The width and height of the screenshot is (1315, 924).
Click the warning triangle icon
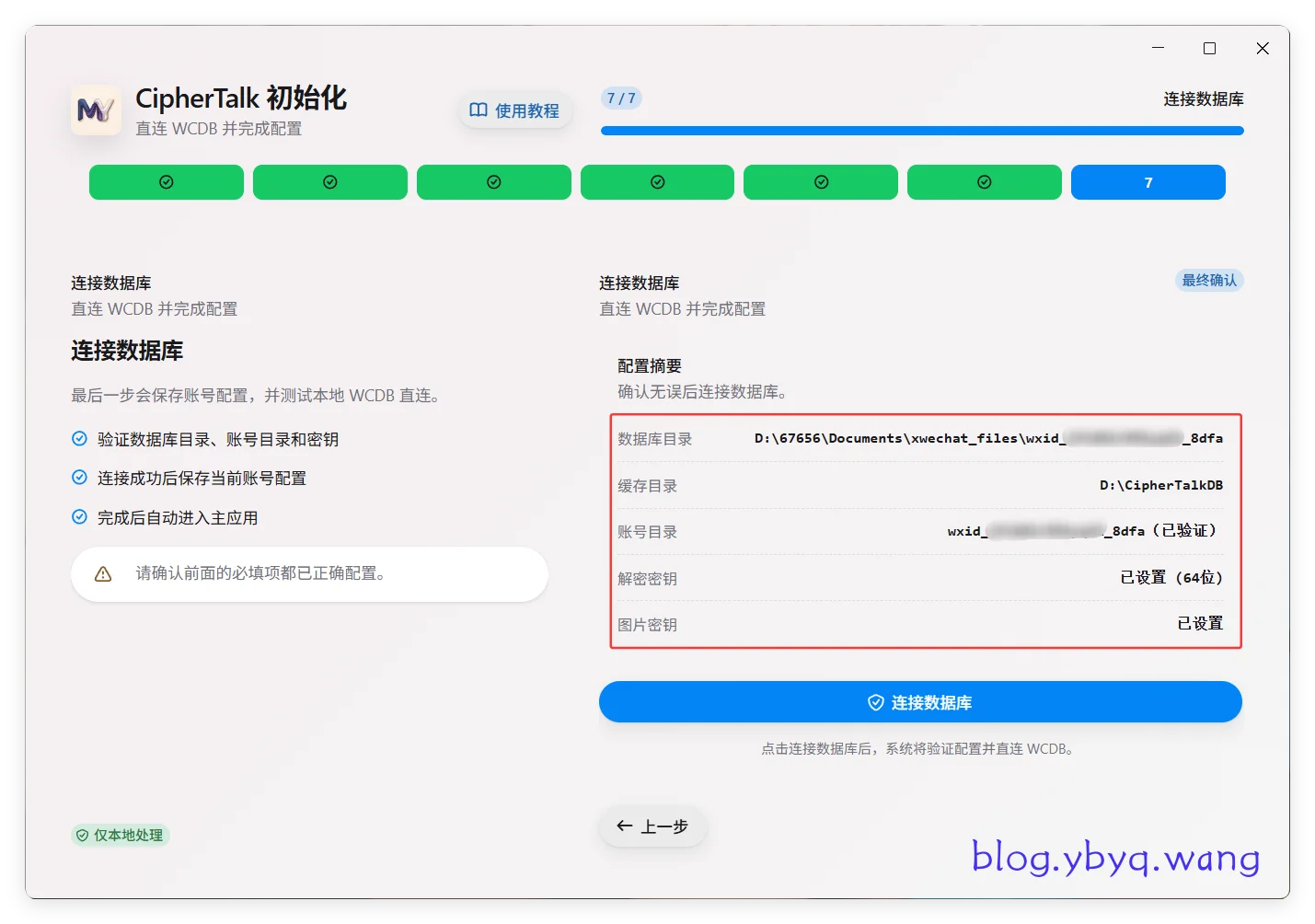pos(103,573)
